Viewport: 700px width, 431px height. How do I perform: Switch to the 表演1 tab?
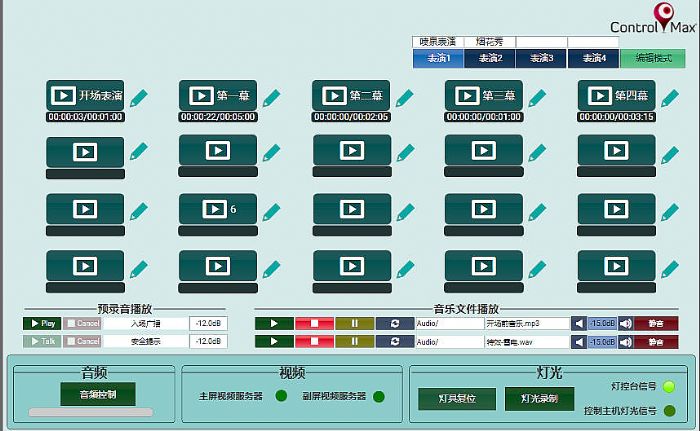coord(438,59)
